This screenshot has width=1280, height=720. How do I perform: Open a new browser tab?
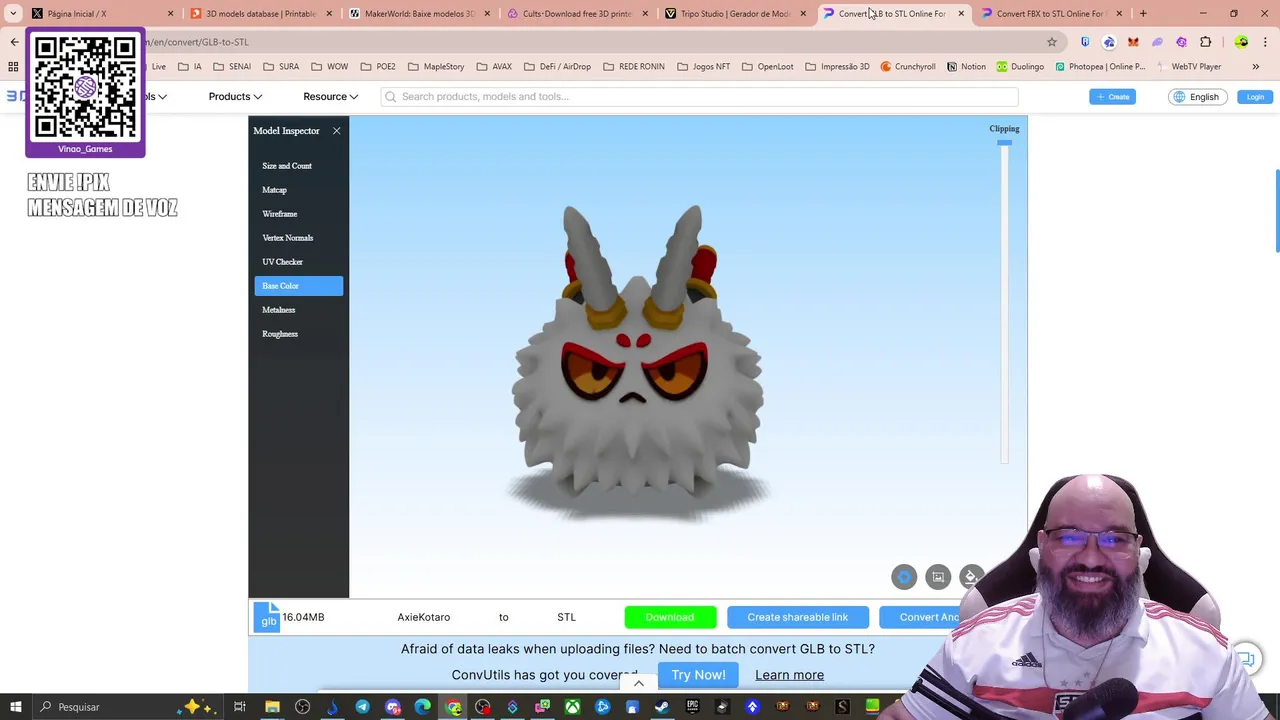coord(1143,14)
